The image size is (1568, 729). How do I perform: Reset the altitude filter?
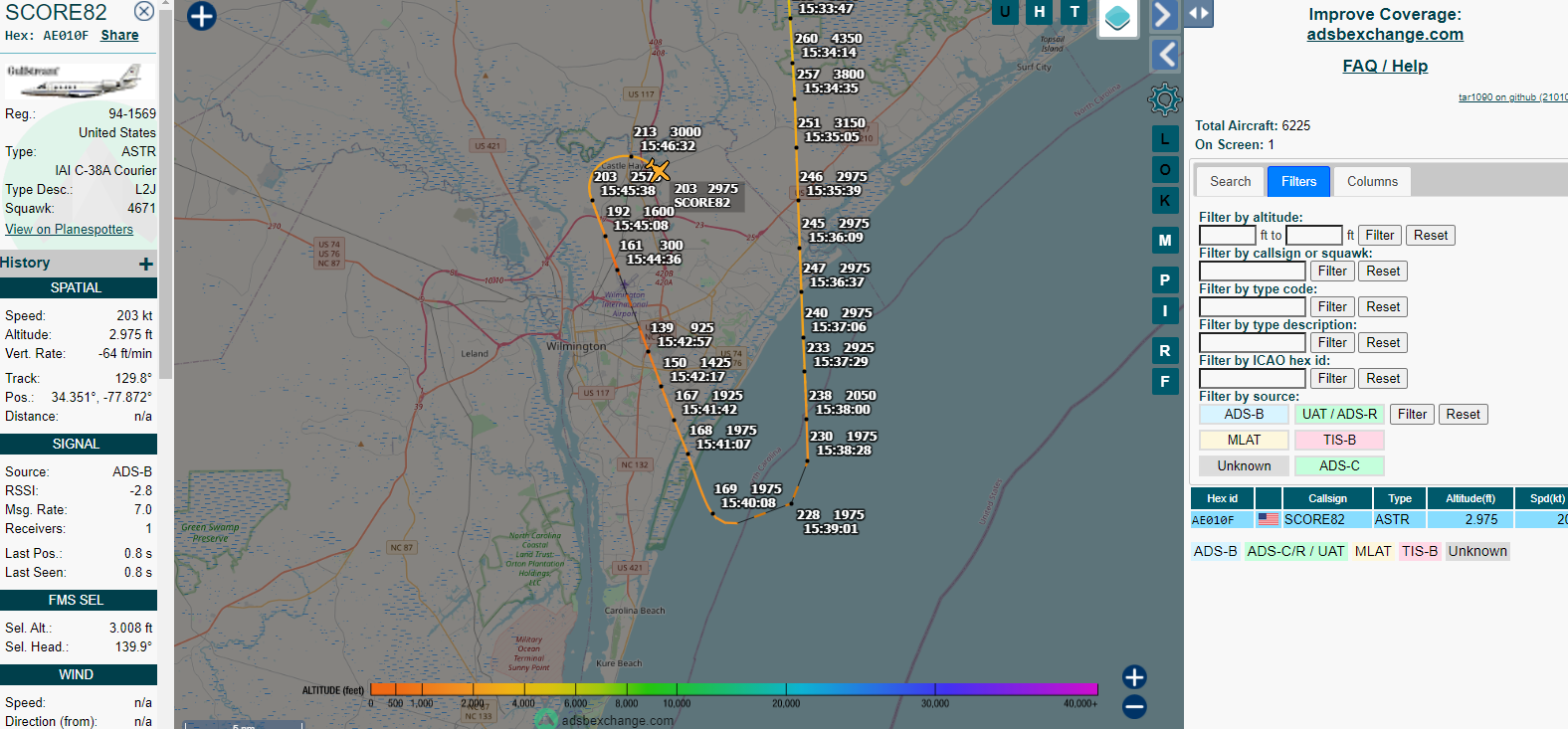1431,236
